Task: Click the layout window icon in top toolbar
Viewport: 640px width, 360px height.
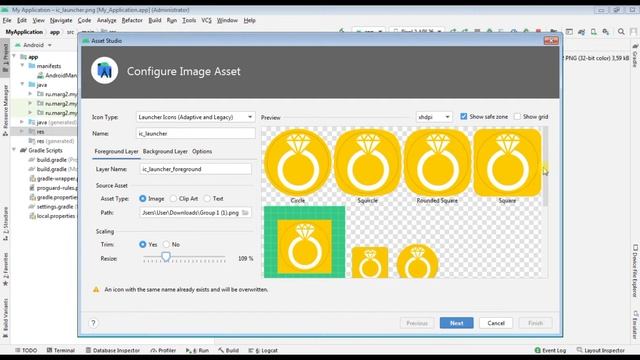Action: (569, 31)
